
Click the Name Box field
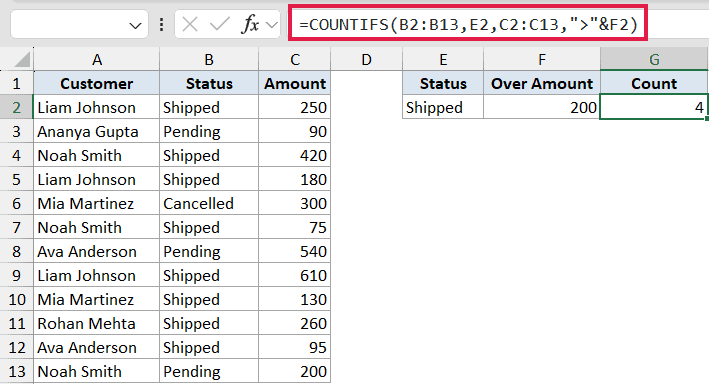[x=79, y=24]
